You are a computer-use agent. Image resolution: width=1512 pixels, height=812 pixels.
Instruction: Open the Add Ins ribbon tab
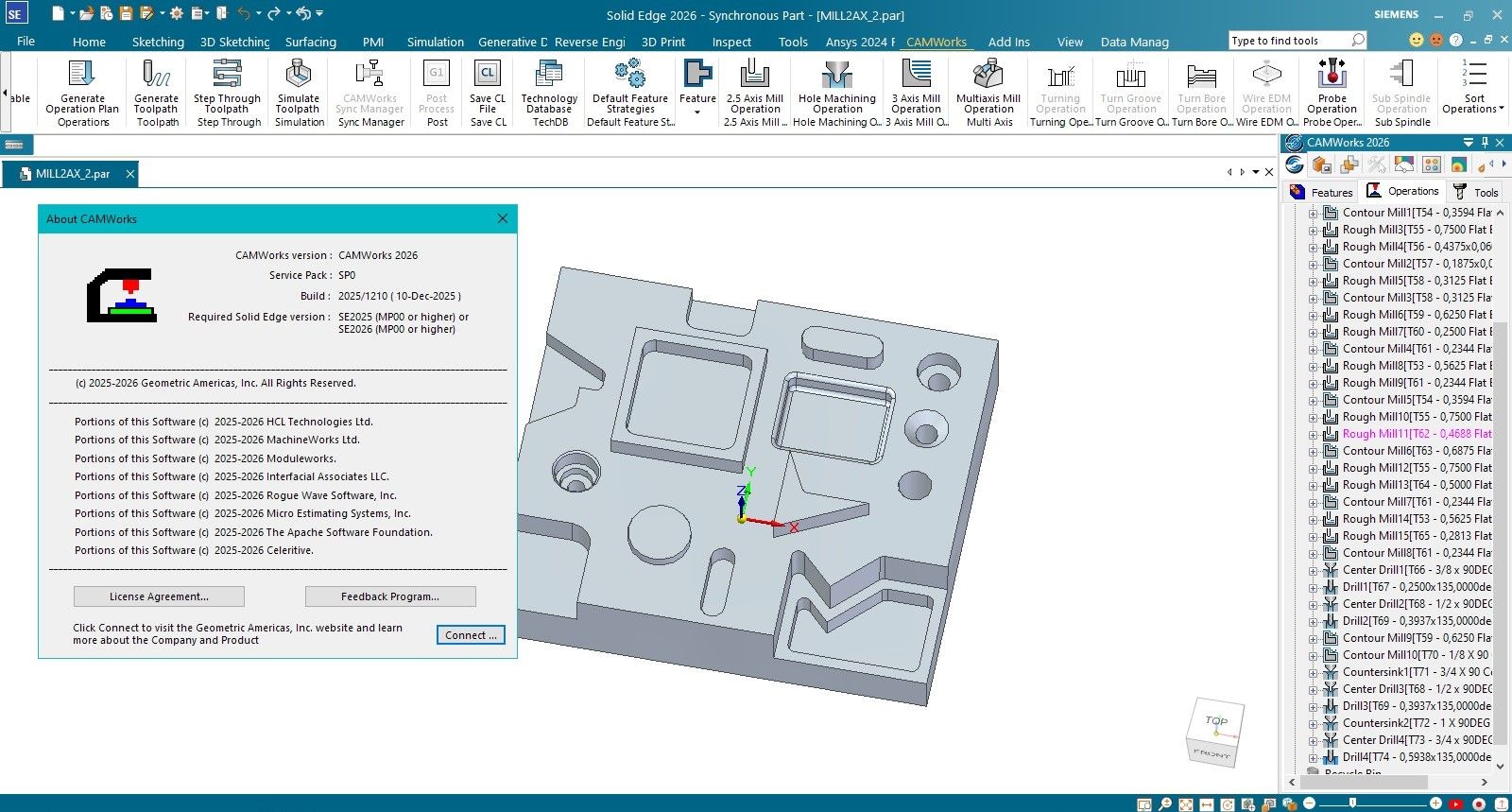1009,42
